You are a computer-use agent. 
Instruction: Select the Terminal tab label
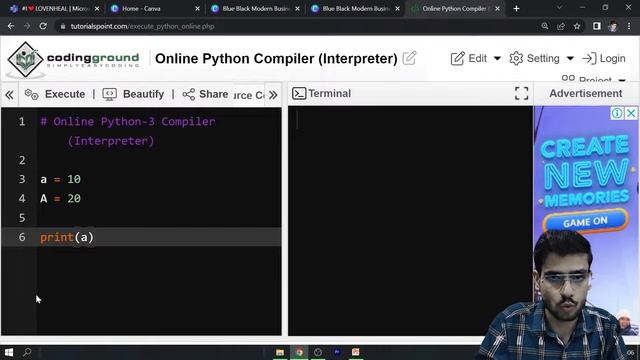[329, 93]
